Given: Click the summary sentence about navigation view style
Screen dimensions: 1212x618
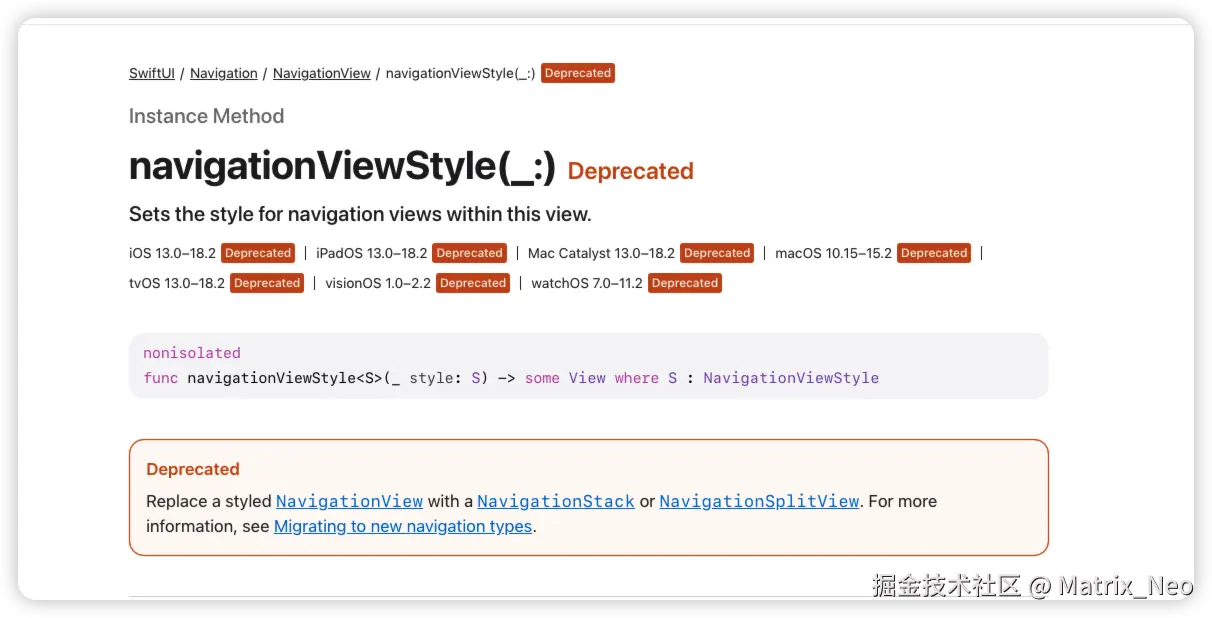Looking at the screenshot, I should pyautogui.click(x=360, y=214).
